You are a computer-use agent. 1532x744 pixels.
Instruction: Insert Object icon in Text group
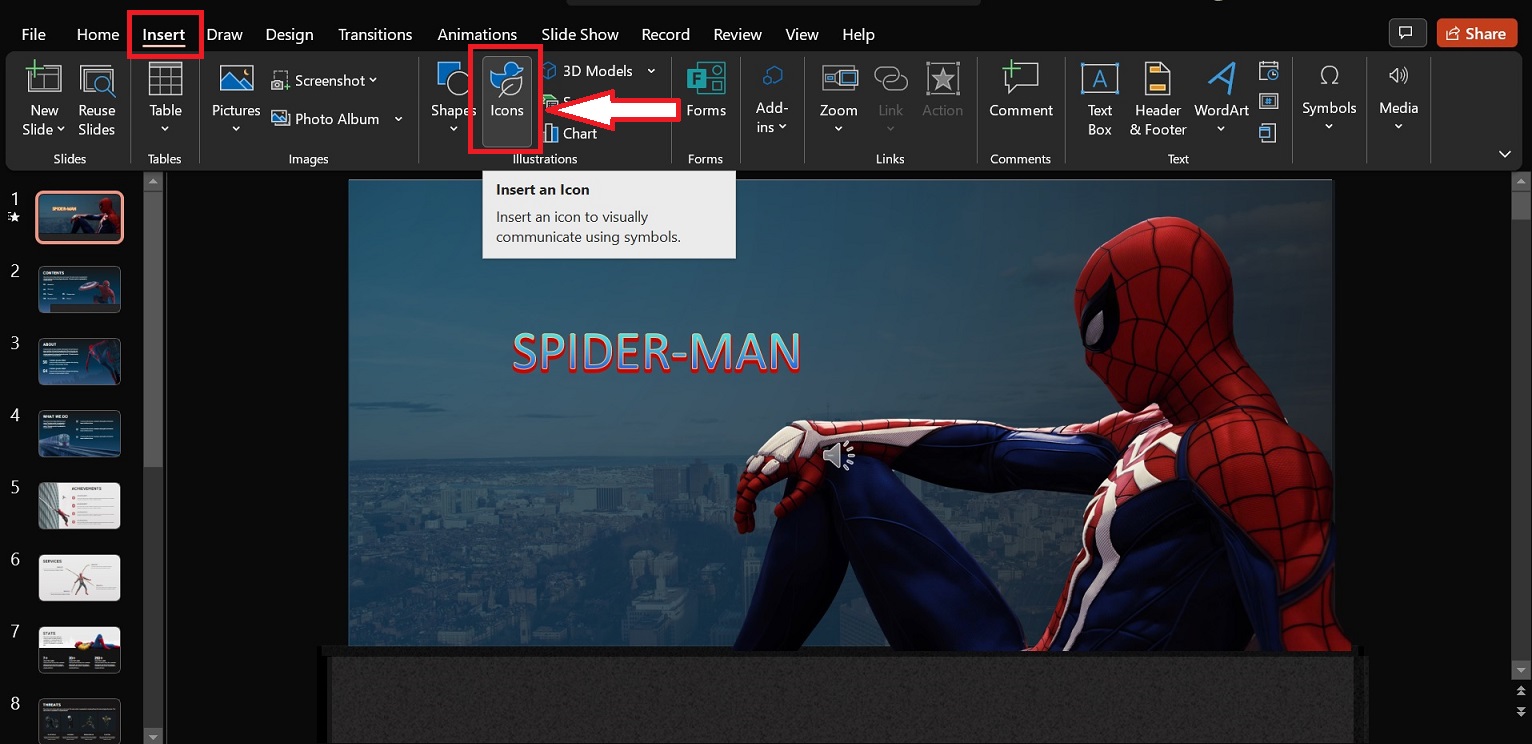point(1268,132)
